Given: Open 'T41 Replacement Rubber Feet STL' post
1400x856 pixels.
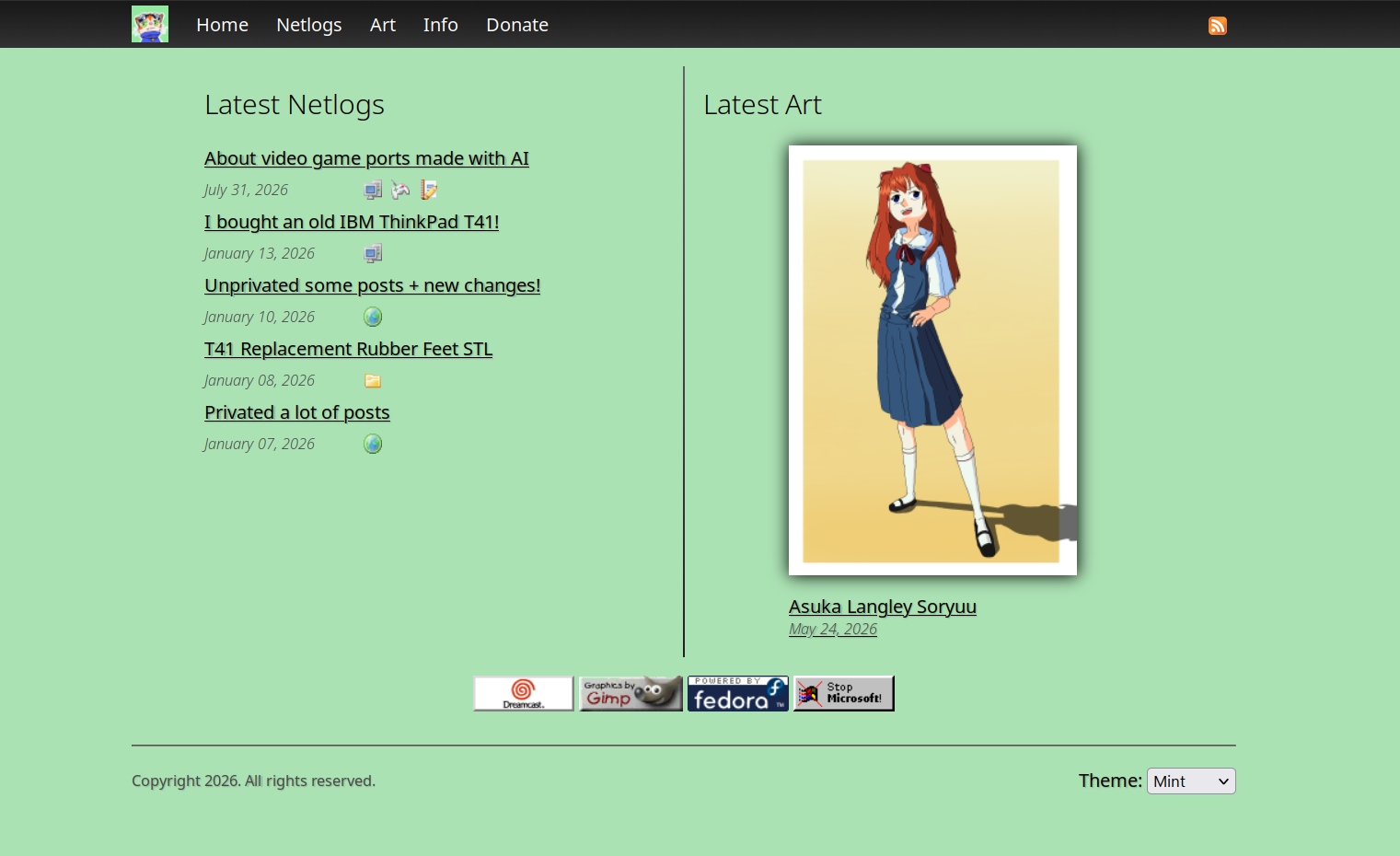Looking at the screenshot, I should click(x=349, y=349).
